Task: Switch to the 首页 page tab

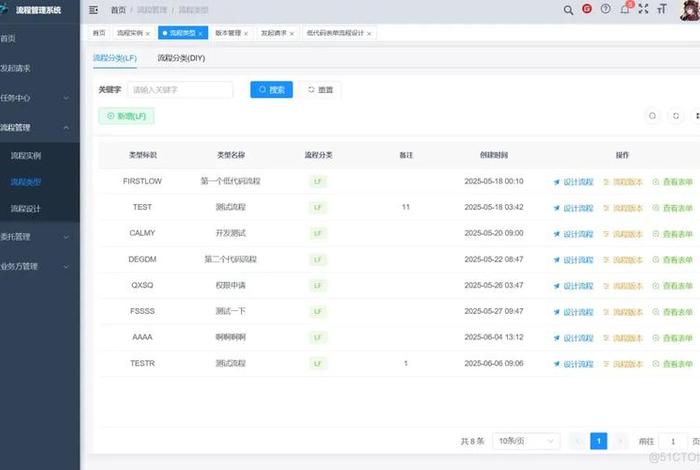Action: 99,33
